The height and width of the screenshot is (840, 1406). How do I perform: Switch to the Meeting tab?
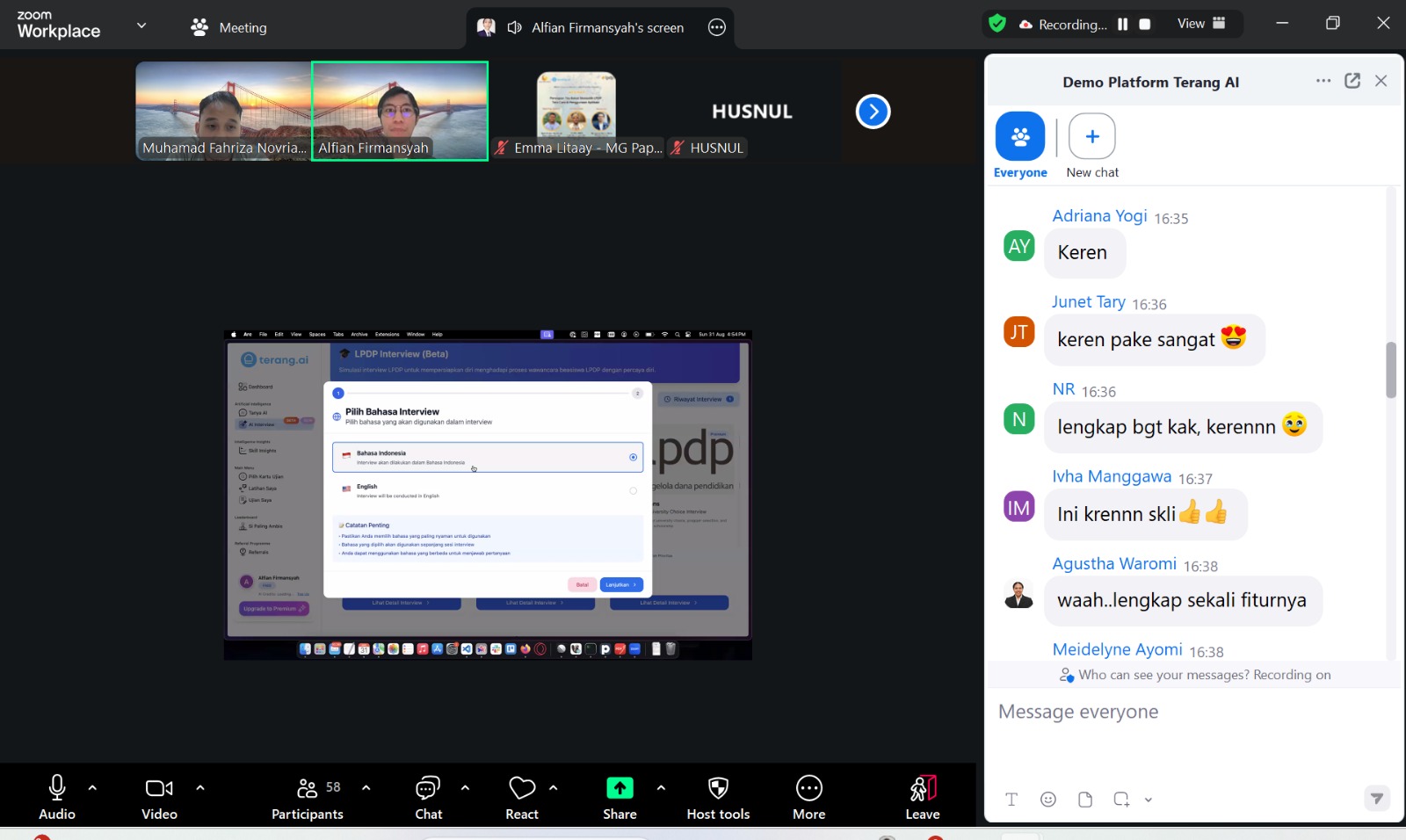point(229,27)
